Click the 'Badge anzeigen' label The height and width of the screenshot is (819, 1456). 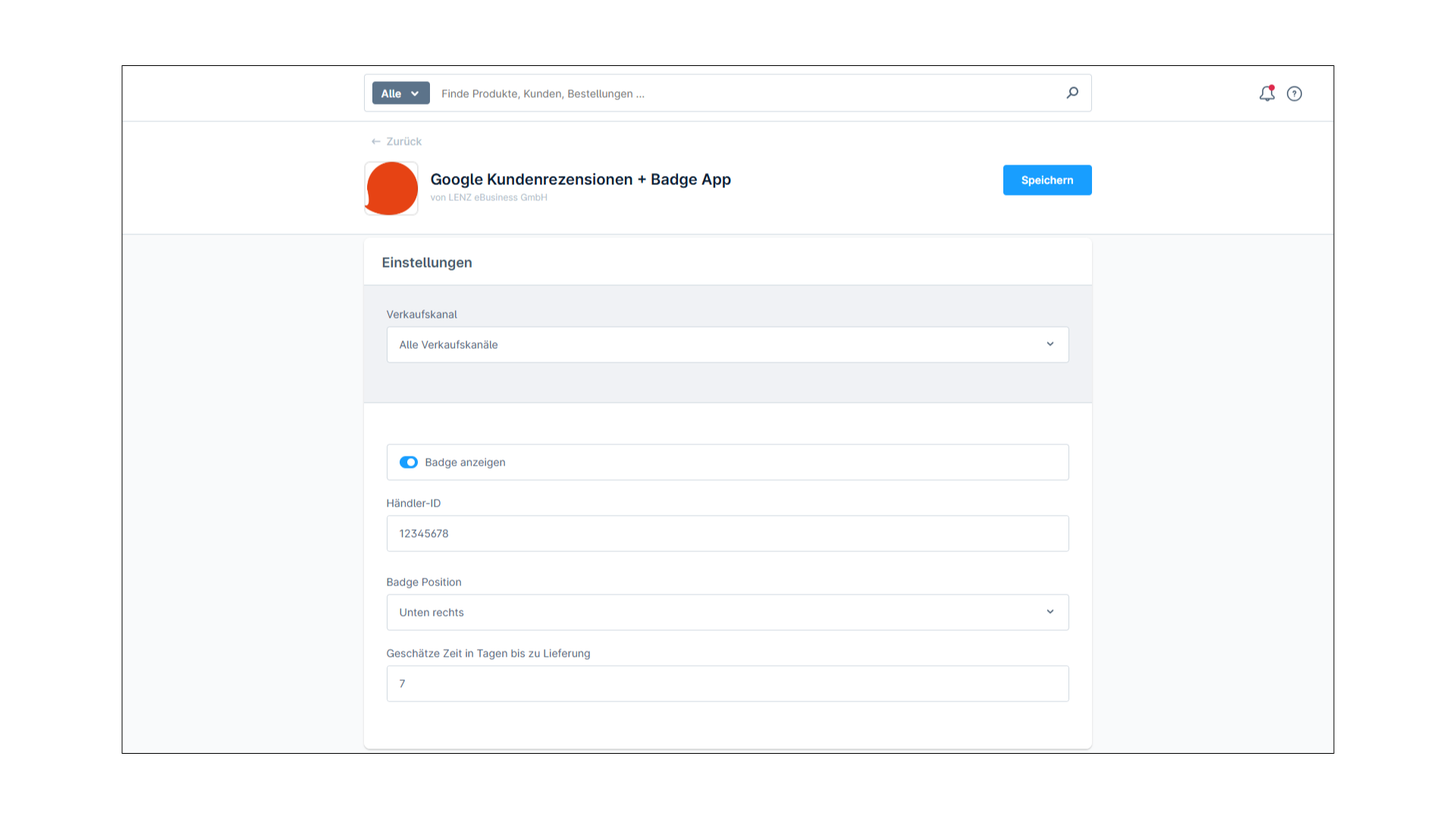pyautogui.click(x=465, y=462)
